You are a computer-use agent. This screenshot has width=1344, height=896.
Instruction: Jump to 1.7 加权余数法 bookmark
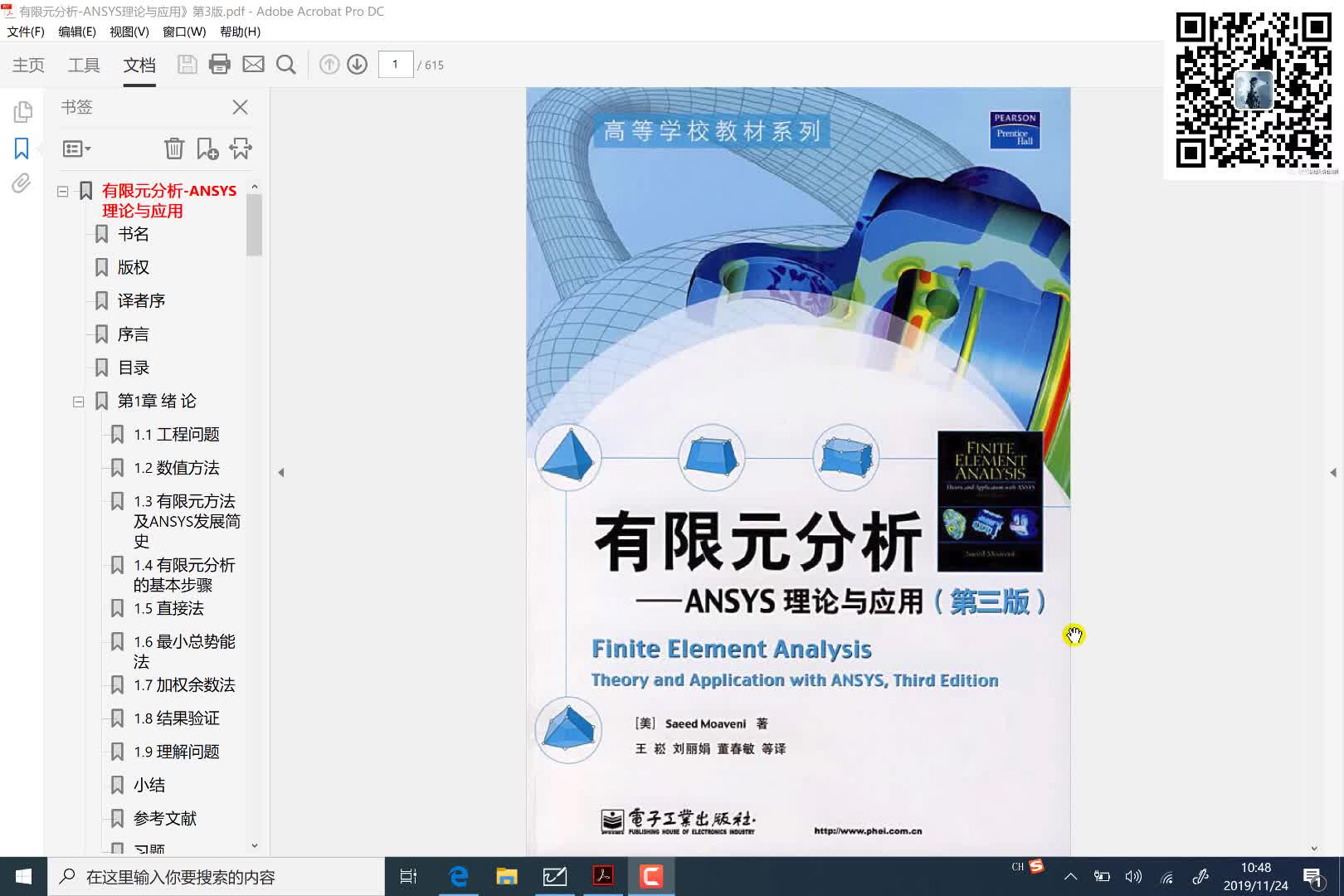point(184,684)
